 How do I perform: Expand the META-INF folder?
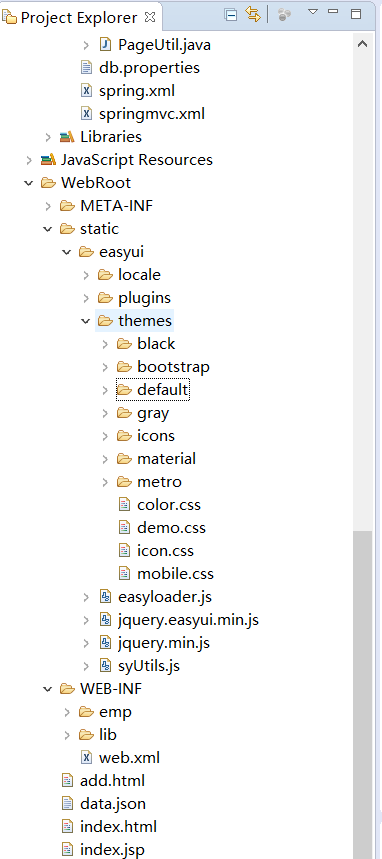pyautogui.click(x=48, y=205)
